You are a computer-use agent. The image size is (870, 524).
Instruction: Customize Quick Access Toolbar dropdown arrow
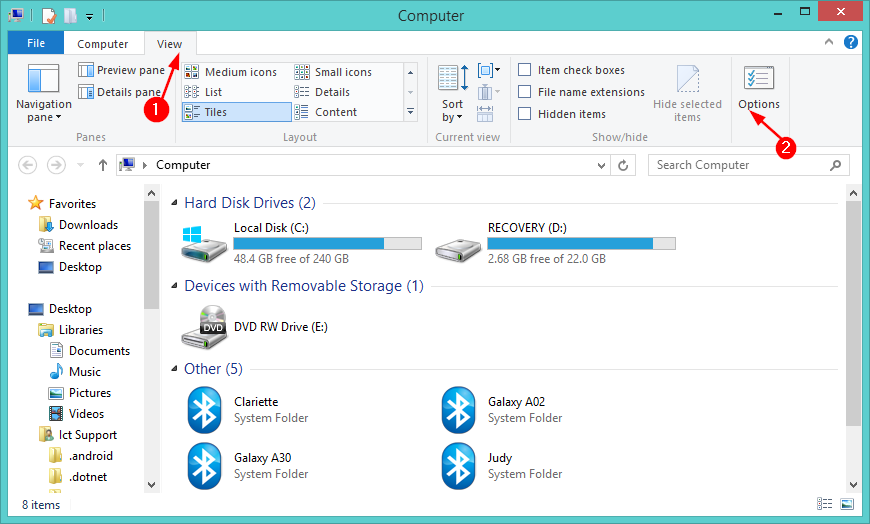click(x=89, y=17)
